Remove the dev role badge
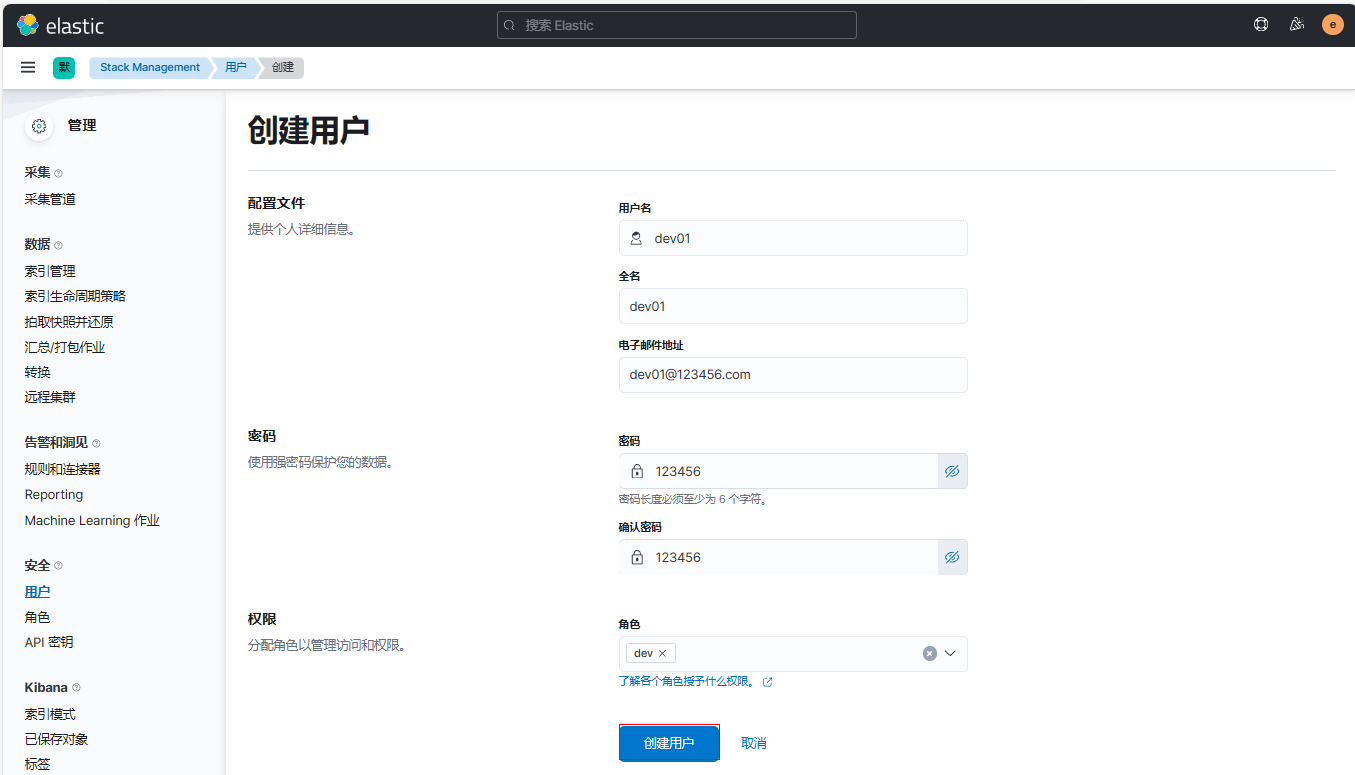The height and width of the screenshot is (775, 1355). pyautogui.click(x=662, y=653)
